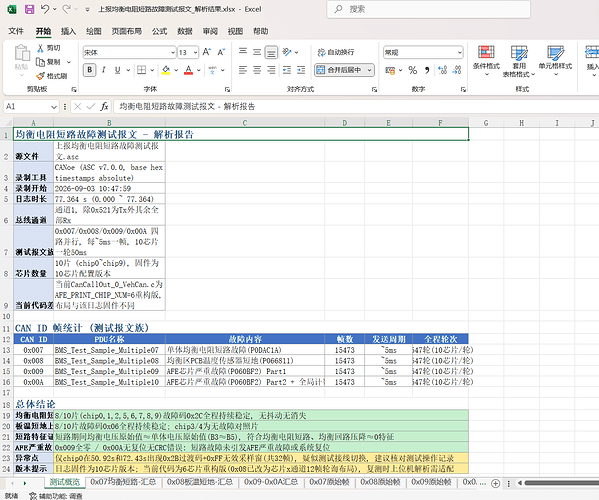599x500 pixels.
Task: Click the Insert Function fx icon
Action: (104, 107)
